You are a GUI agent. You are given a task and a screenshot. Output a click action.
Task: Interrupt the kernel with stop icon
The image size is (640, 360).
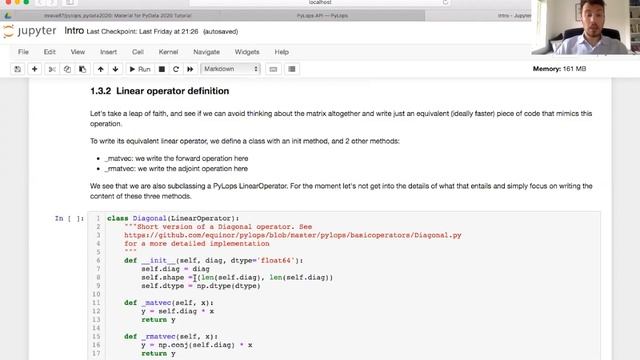(162, 69)
